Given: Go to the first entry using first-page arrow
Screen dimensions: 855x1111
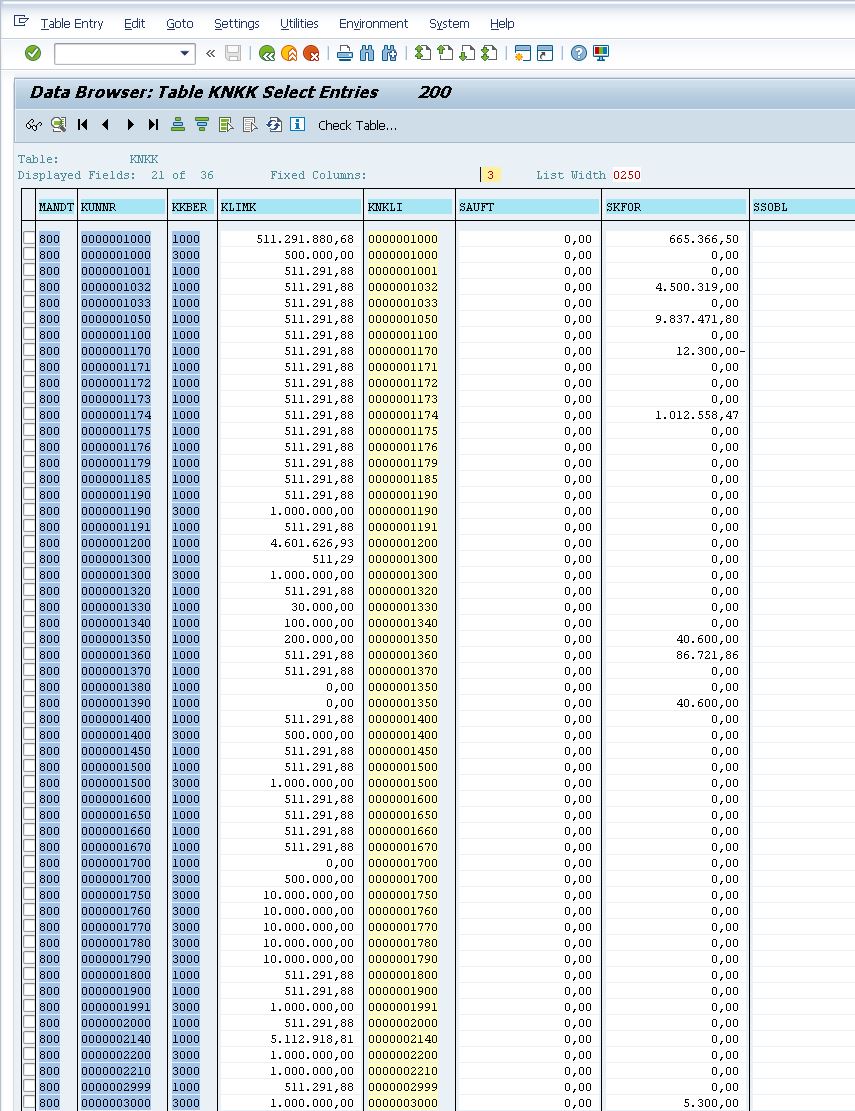Looking at the screenshot, I should (x=83, y=125).
